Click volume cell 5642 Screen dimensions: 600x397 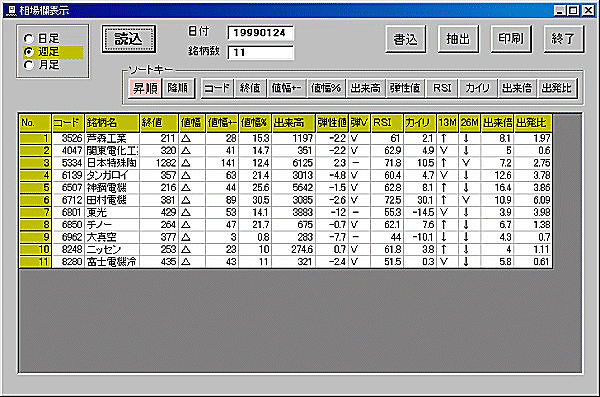pos(293,188)
